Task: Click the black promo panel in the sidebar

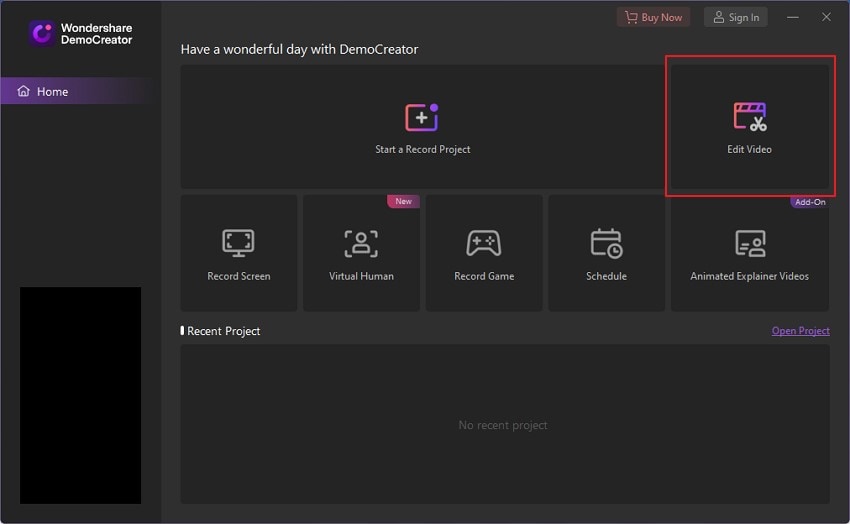Action: 80,395
